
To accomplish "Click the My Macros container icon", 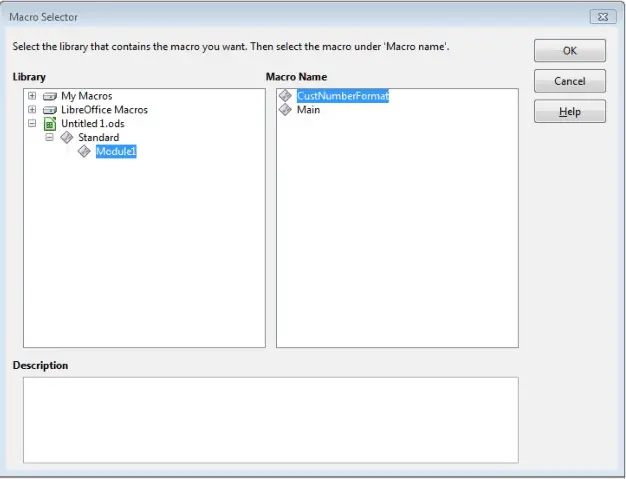I will pos(50,96).
